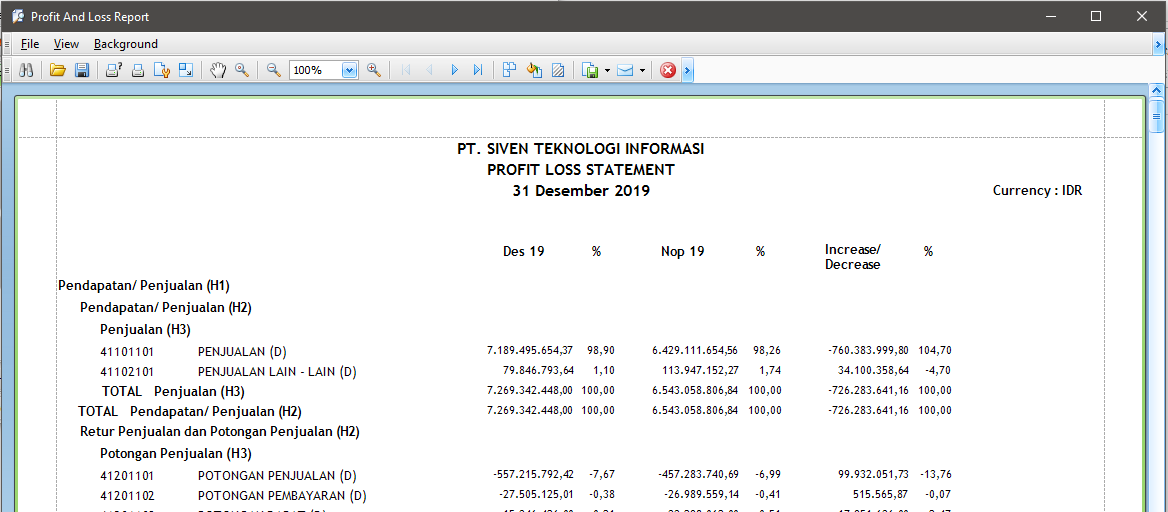This screenshot has height=512, width=1168.
Task: Click the Multiple Pages icon
Action: (510, 70)
